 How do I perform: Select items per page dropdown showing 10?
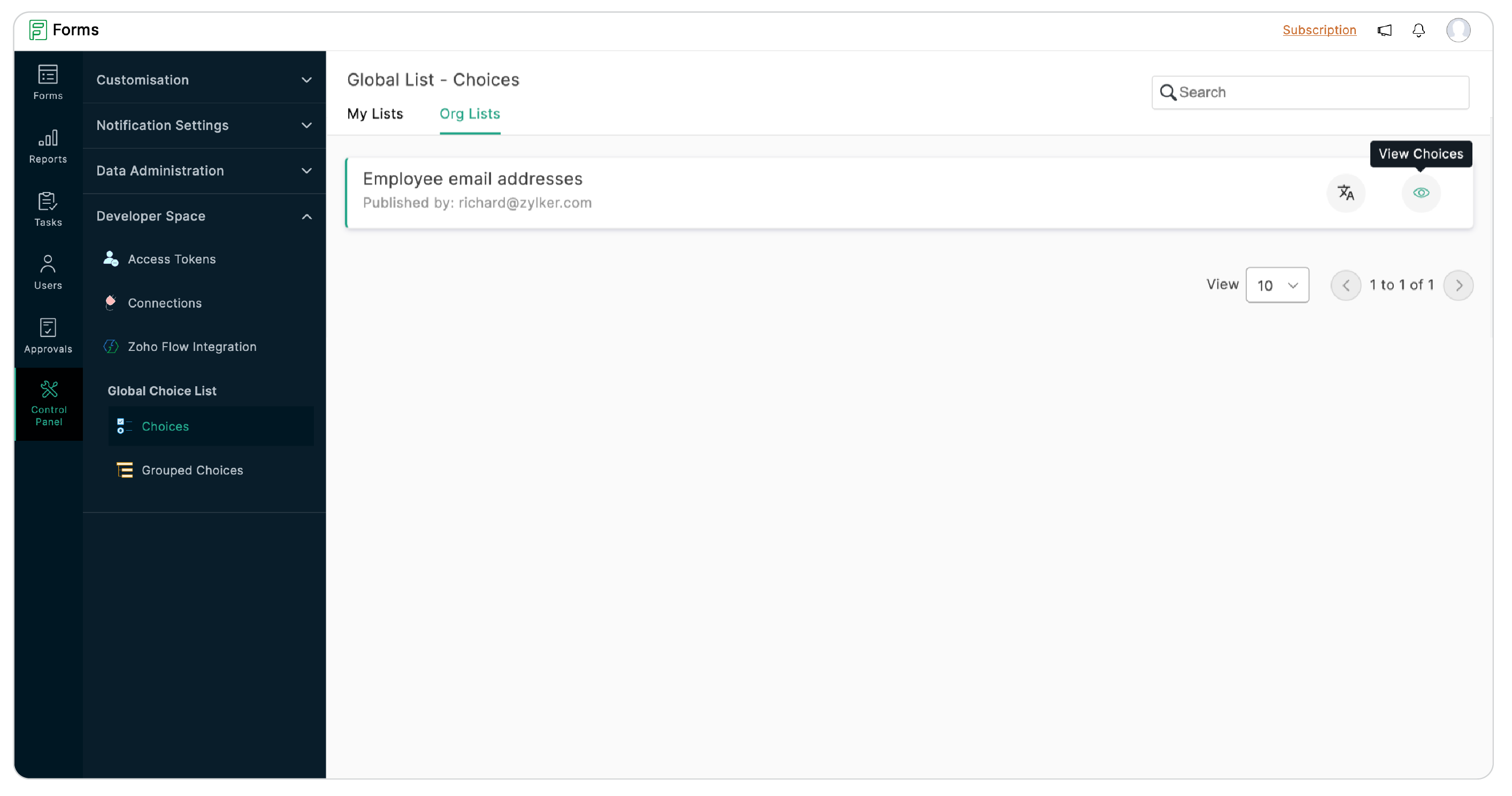point(1278,285)
